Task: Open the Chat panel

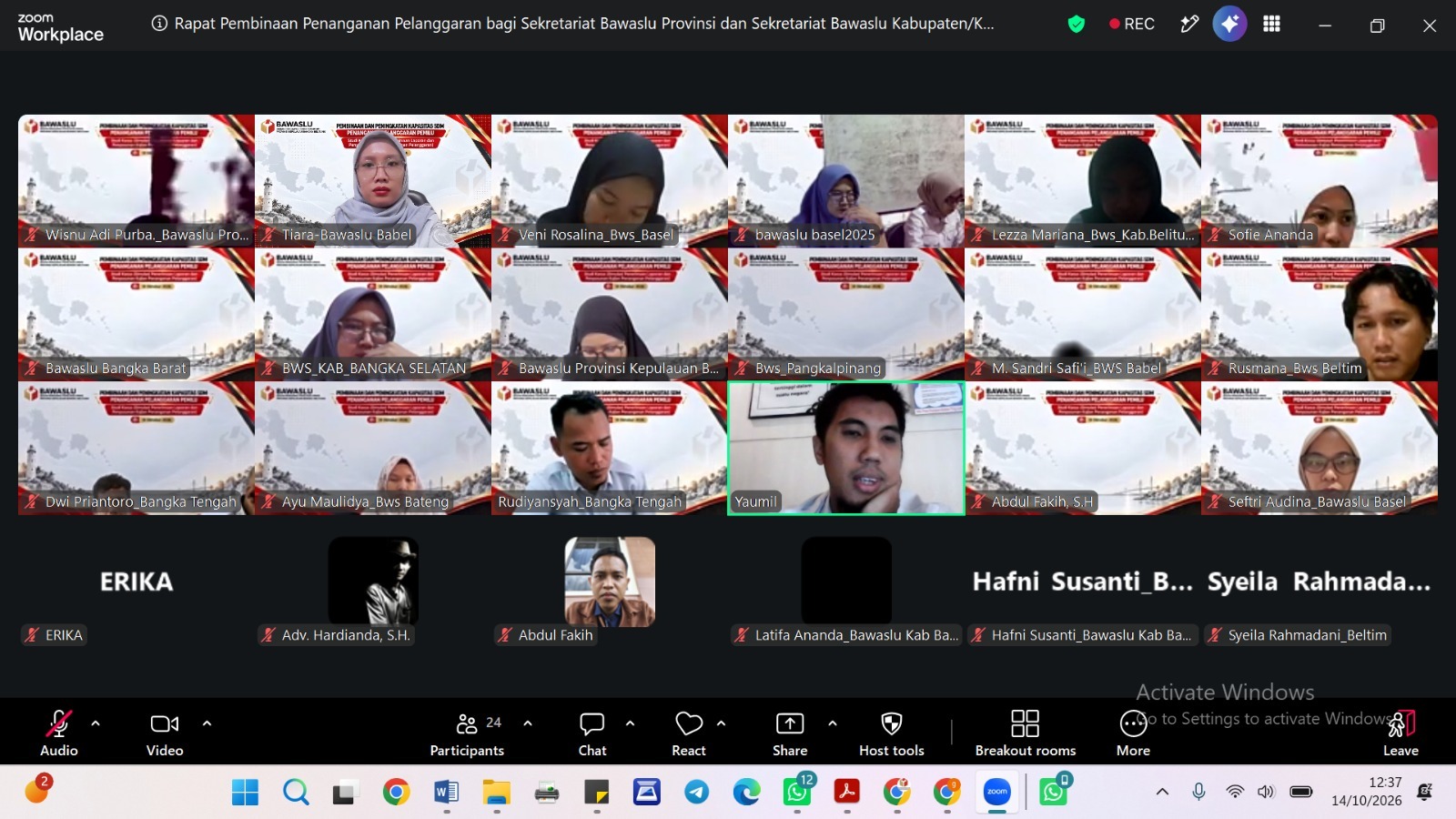Action: point(592,733)
